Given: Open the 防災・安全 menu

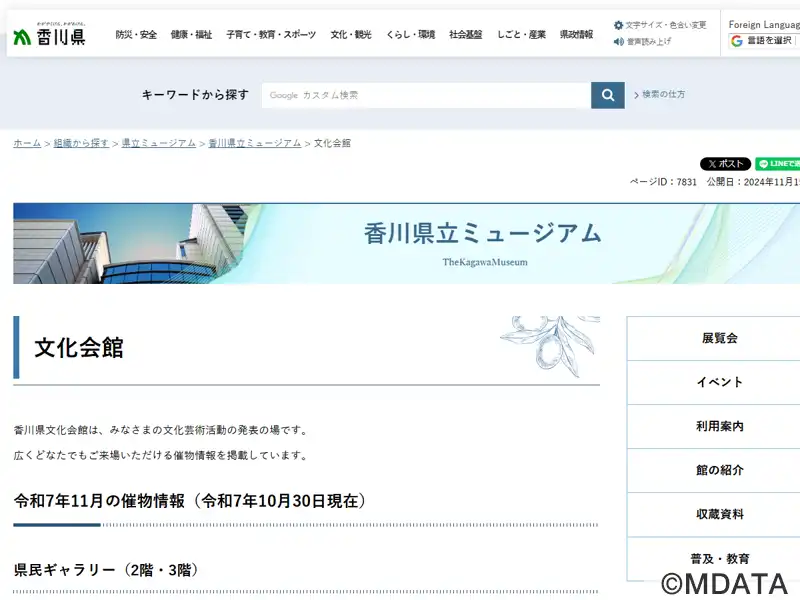Looking at the screenshot, I should (136, 35).
